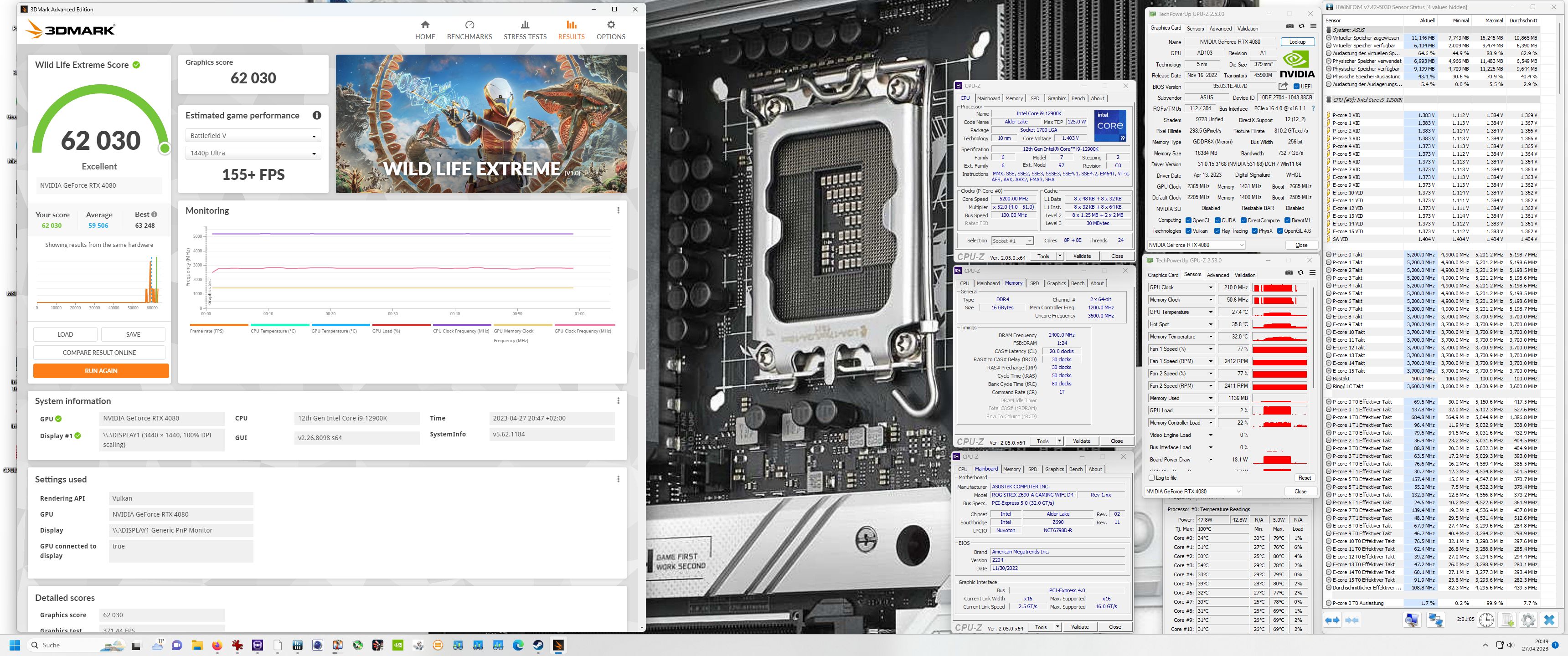Image resolution: width=1568 pixels, height=656 pixels.
Task: Click HWiNFO collapse-arrows navigation icon
Action: (x=1352, y=620)
